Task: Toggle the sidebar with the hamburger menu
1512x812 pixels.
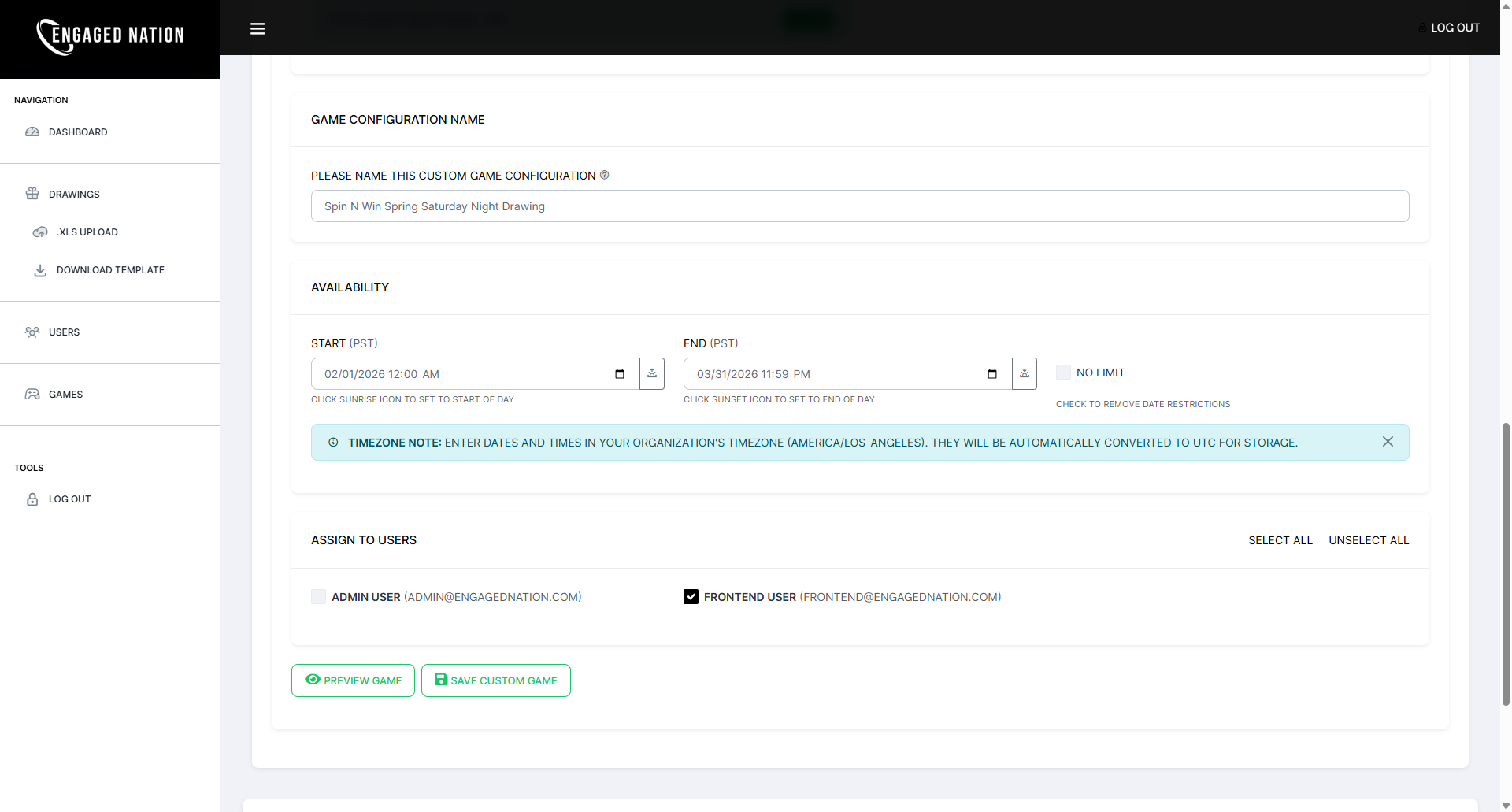Action: 258,28
